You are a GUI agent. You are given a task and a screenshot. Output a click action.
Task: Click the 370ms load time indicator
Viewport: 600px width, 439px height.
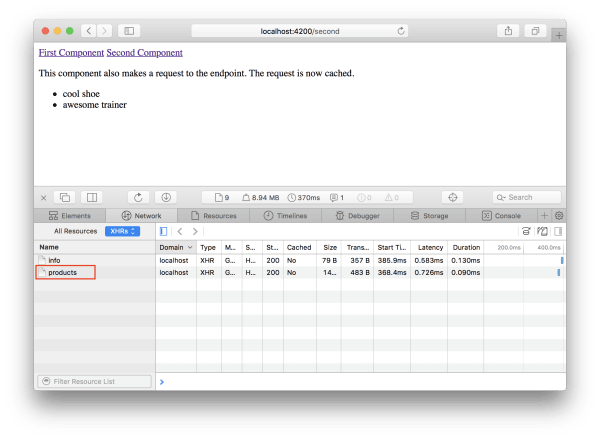tap(304, 197)
